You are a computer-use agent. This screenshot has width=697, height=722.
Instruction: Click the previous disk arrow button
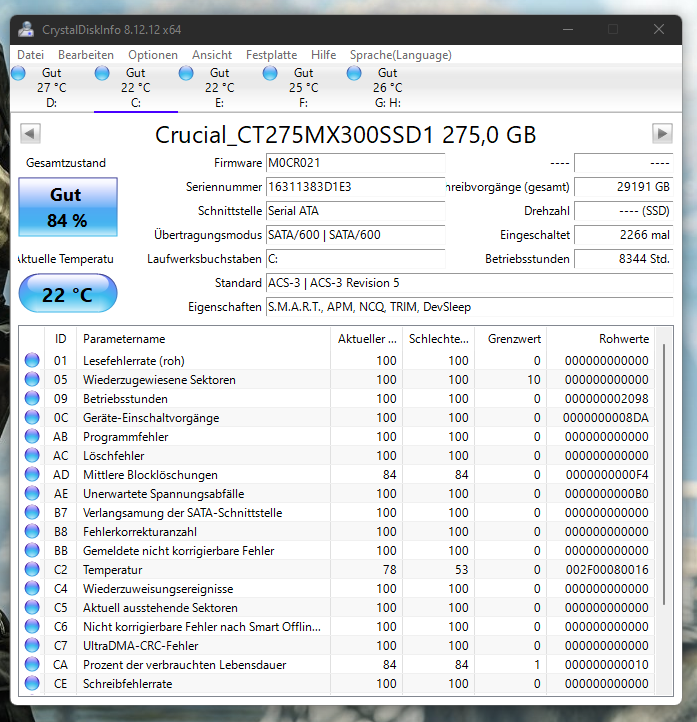coord(30,134)
